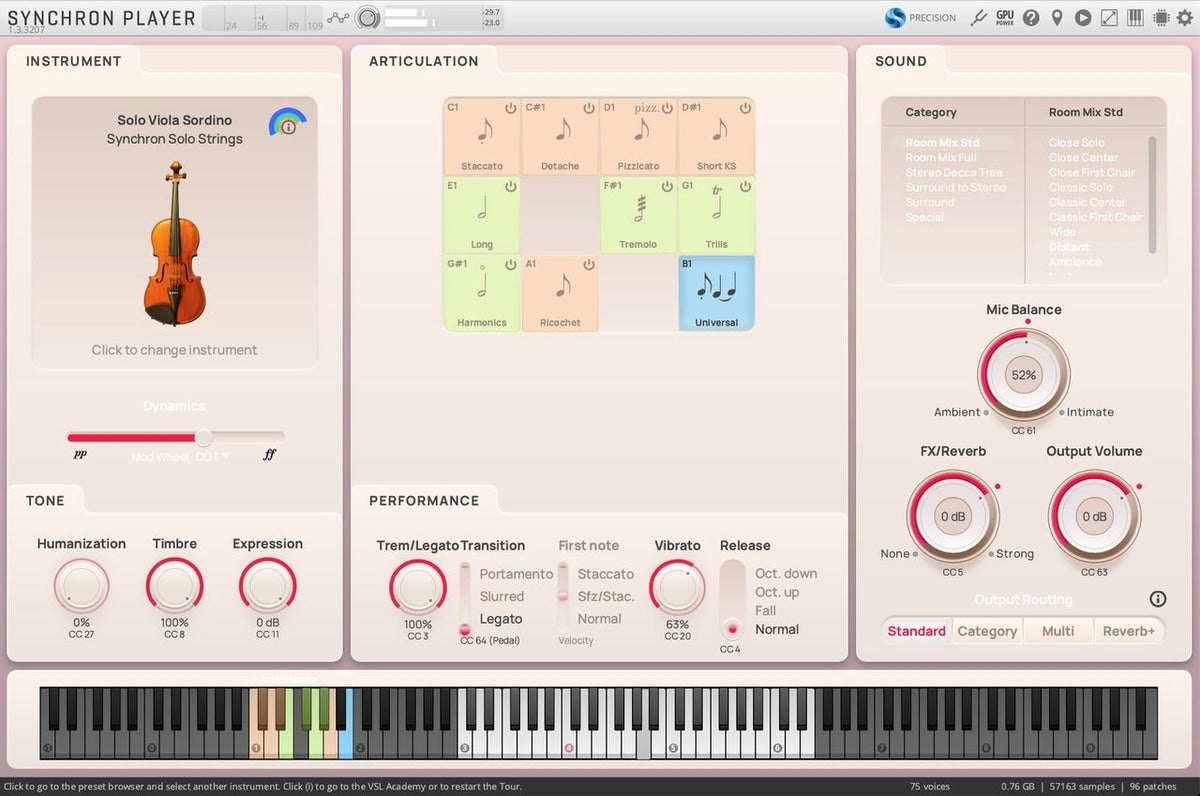Select Portamento transition option
Image resolution: width=1200 pixels, height=796 pixels.
(x=516, y=574)
